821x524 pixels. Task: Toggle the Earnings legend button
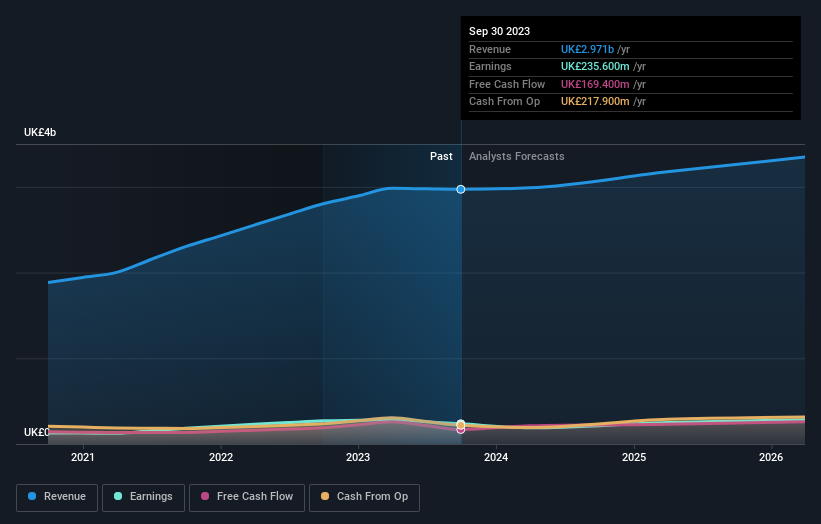click(x=143, y=497)
